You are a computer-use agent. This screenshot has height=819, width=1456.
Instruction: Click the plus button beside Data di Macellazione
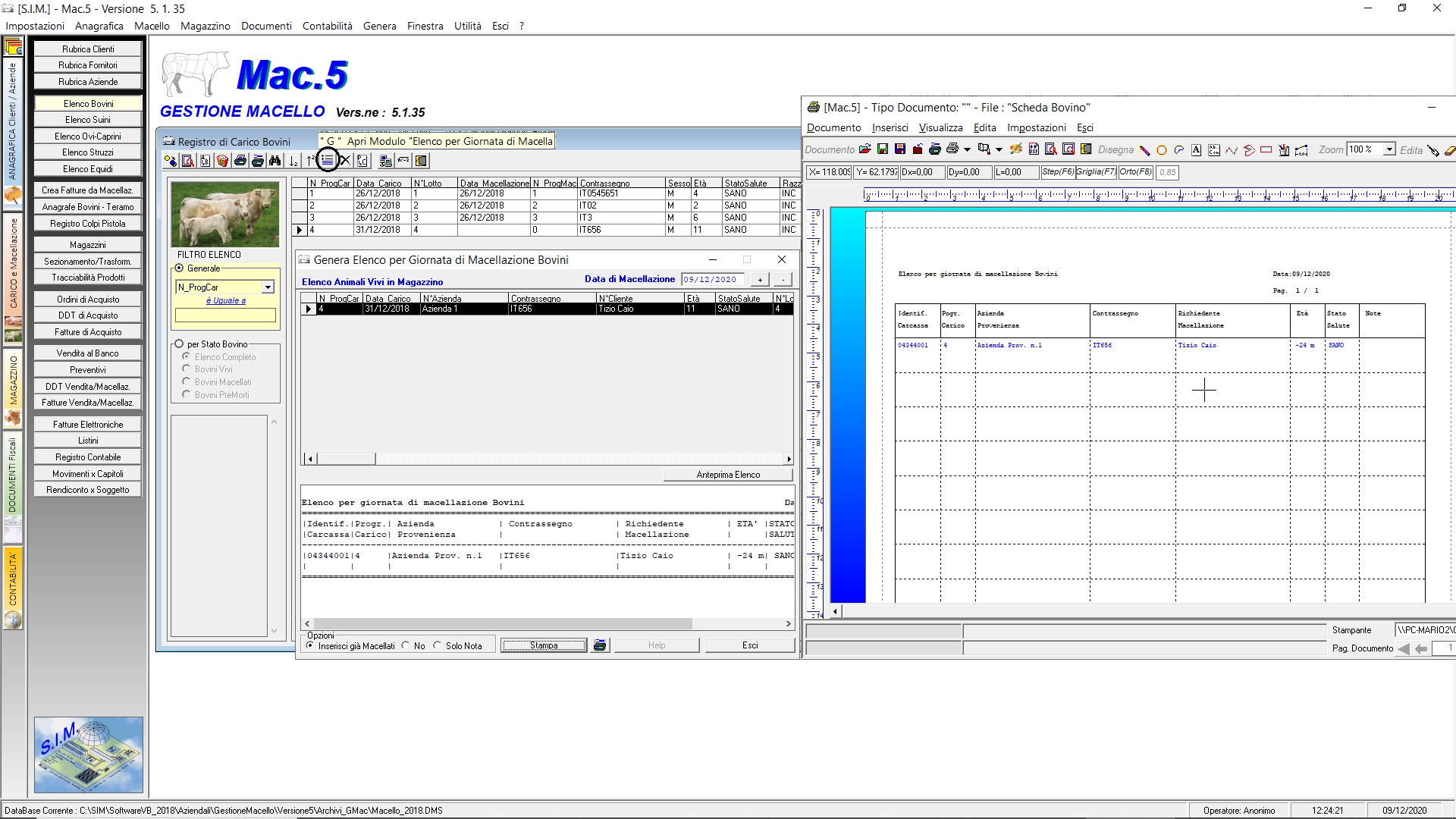(x=760, y=280)
